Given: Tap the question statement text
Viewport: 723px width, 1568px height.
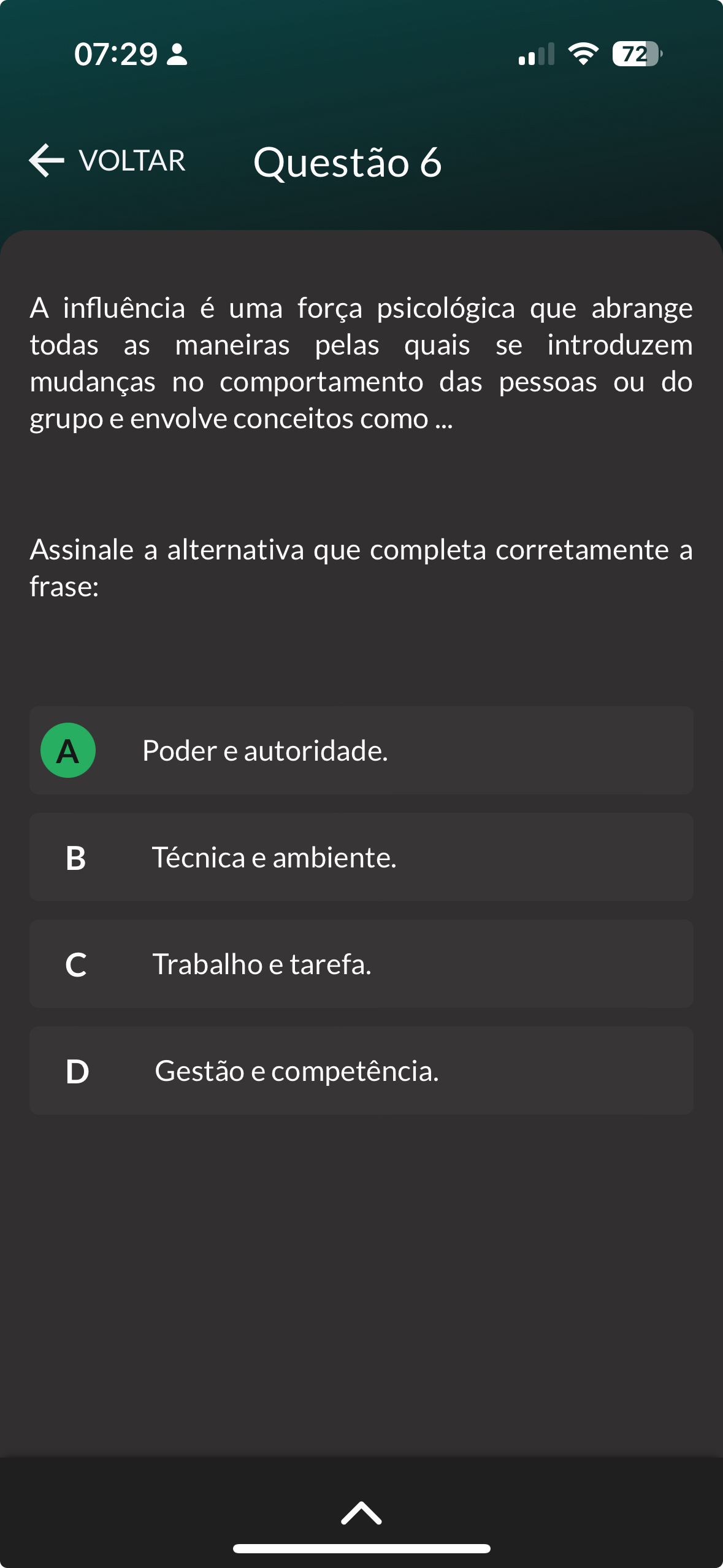Looking at the screenshot, I should [x=361, y=363].
